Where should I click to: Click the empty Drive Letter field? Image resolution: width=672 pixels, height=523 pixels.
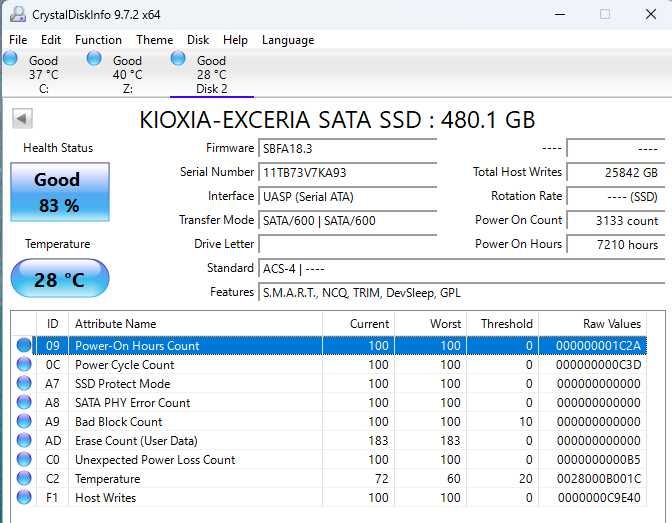(x=348, y=244)
